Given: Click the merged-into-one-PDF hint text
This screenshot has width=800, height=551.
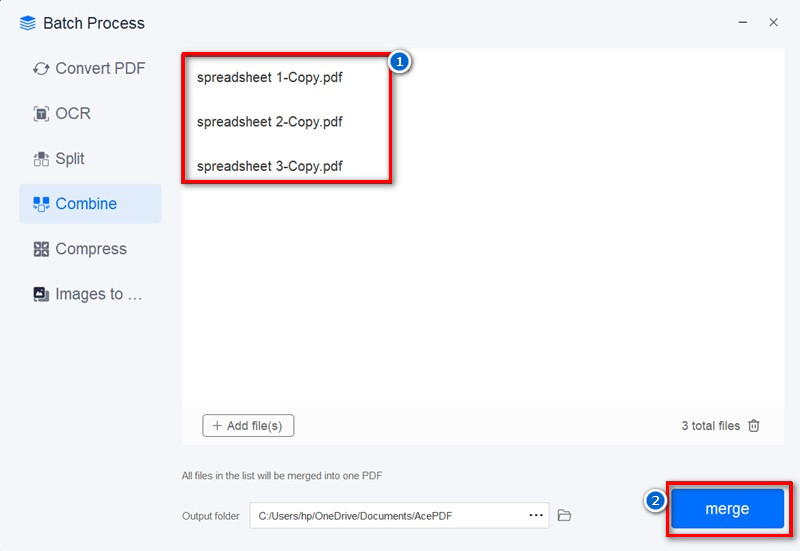Looking at the screenshot, I should pyautogui.click(x=282, y=475).
